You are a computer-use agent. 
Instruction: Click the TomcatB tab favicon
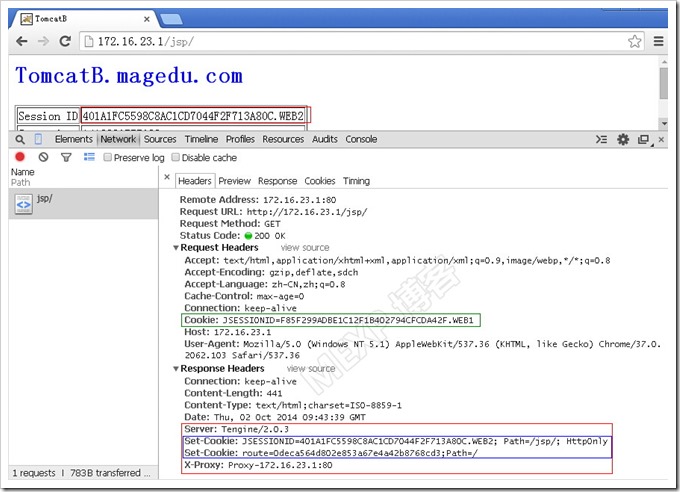tap(27, 19)
